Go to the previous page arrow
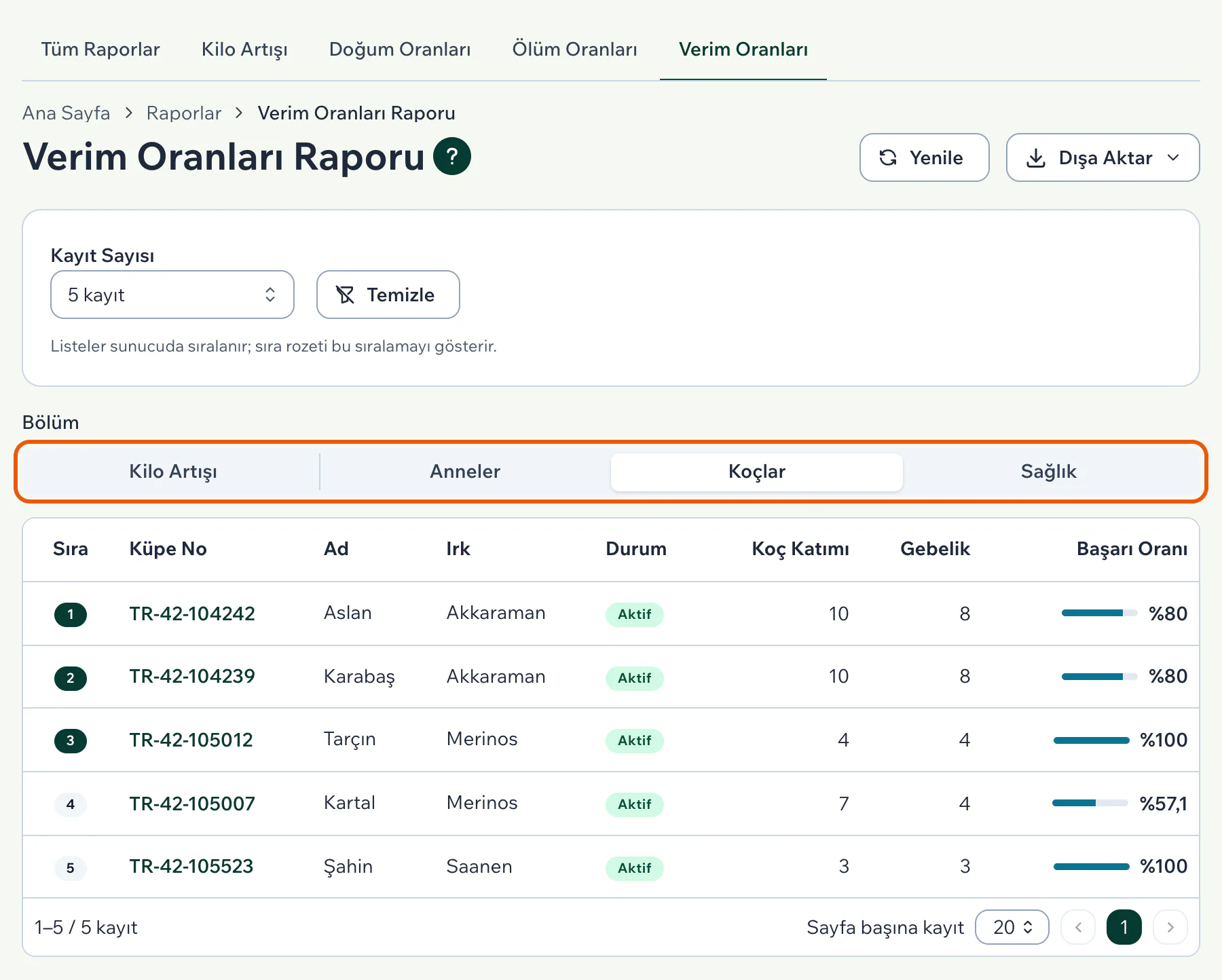This screenshot has height=980, width=1222. (1078, 927)
